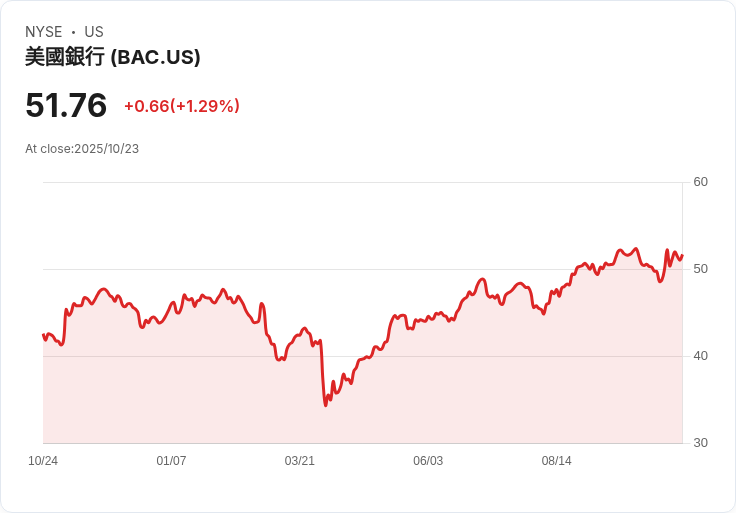Click the 60 y-axis label
The image size is (736, 513).
click(x=700, y=182)
